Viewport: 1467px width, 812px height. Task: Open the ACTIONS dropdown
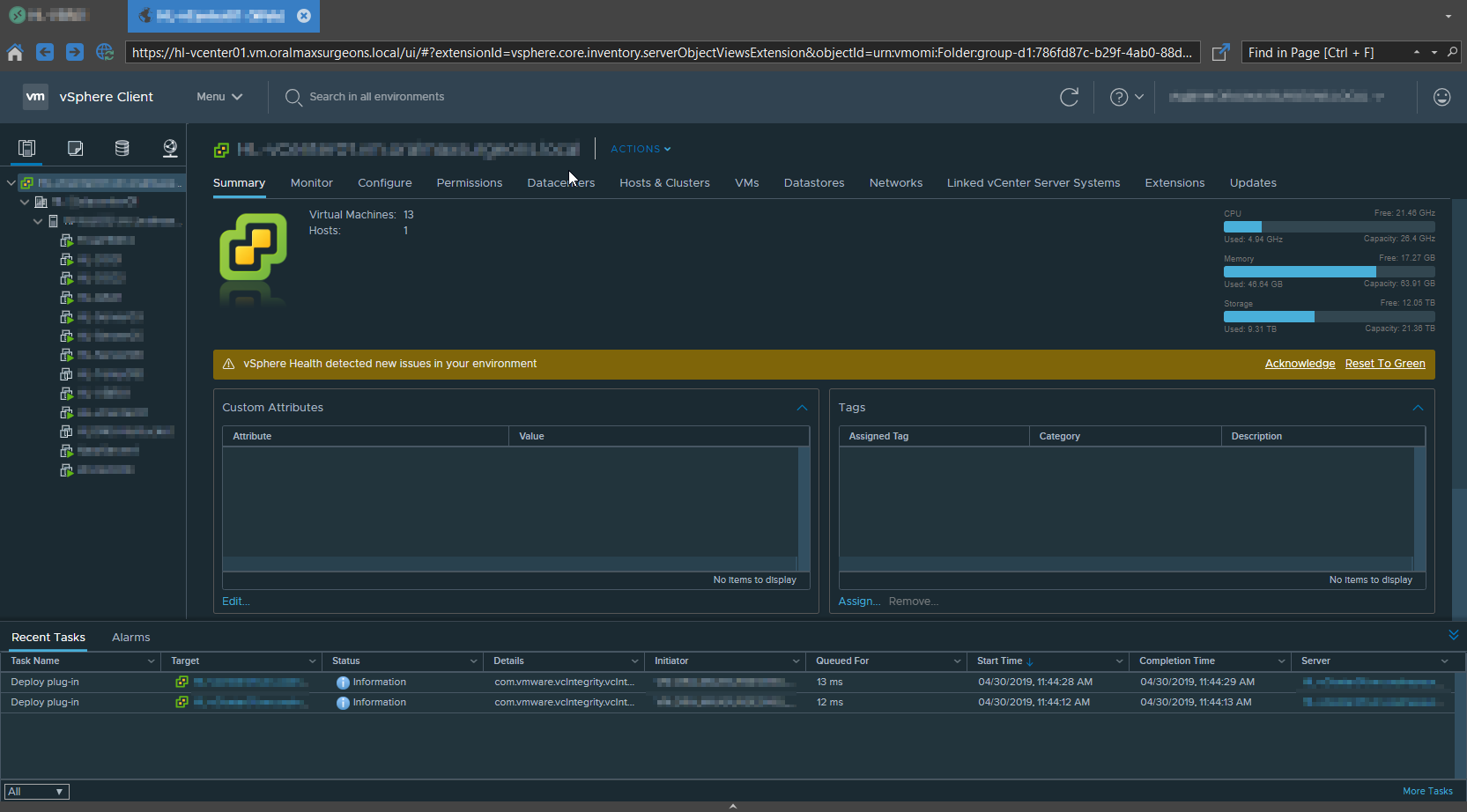(x=641, y=149)
